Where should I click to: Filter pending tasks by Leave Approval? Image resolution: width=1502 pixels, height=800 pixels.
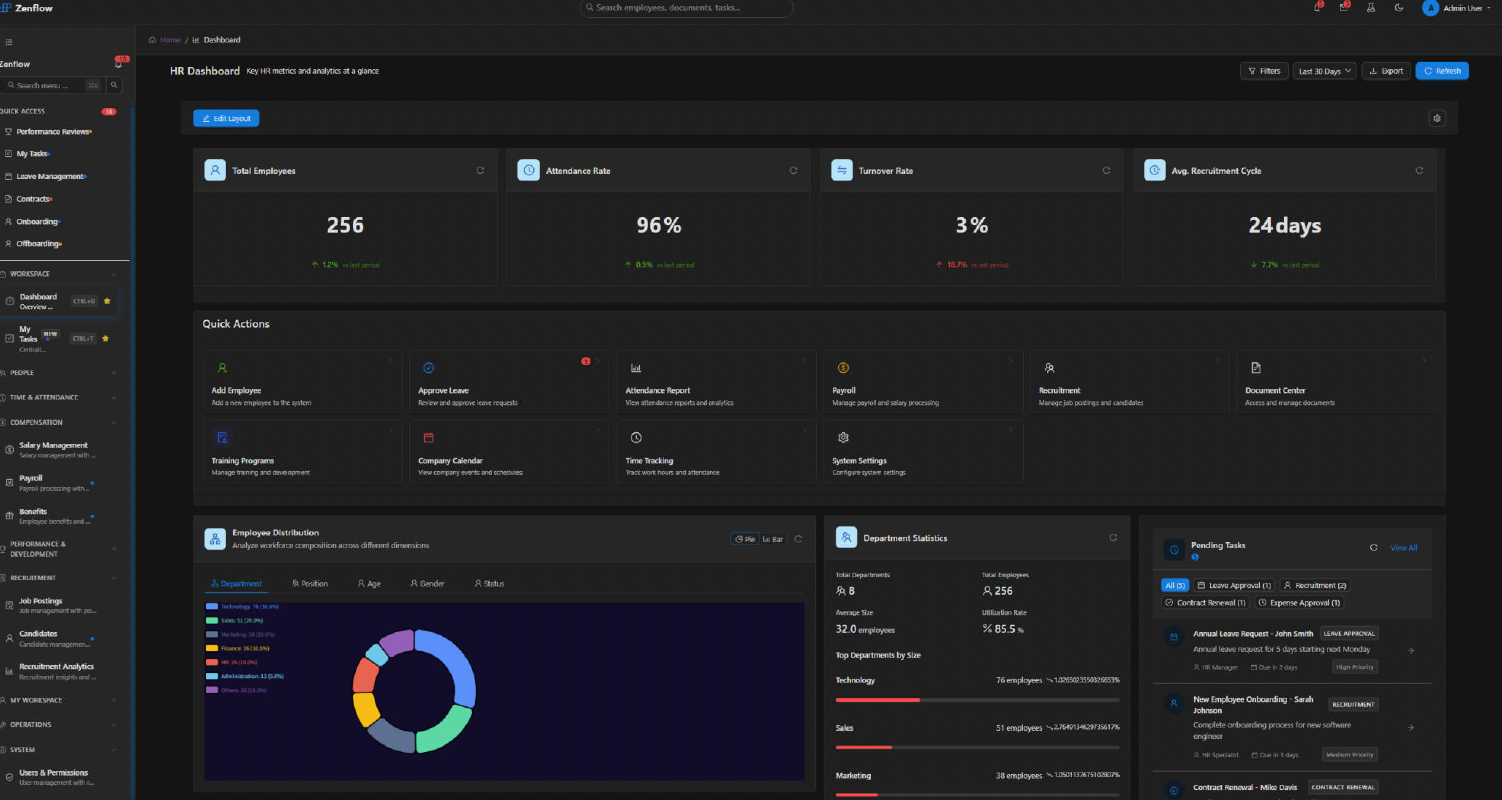[1232, 585]
